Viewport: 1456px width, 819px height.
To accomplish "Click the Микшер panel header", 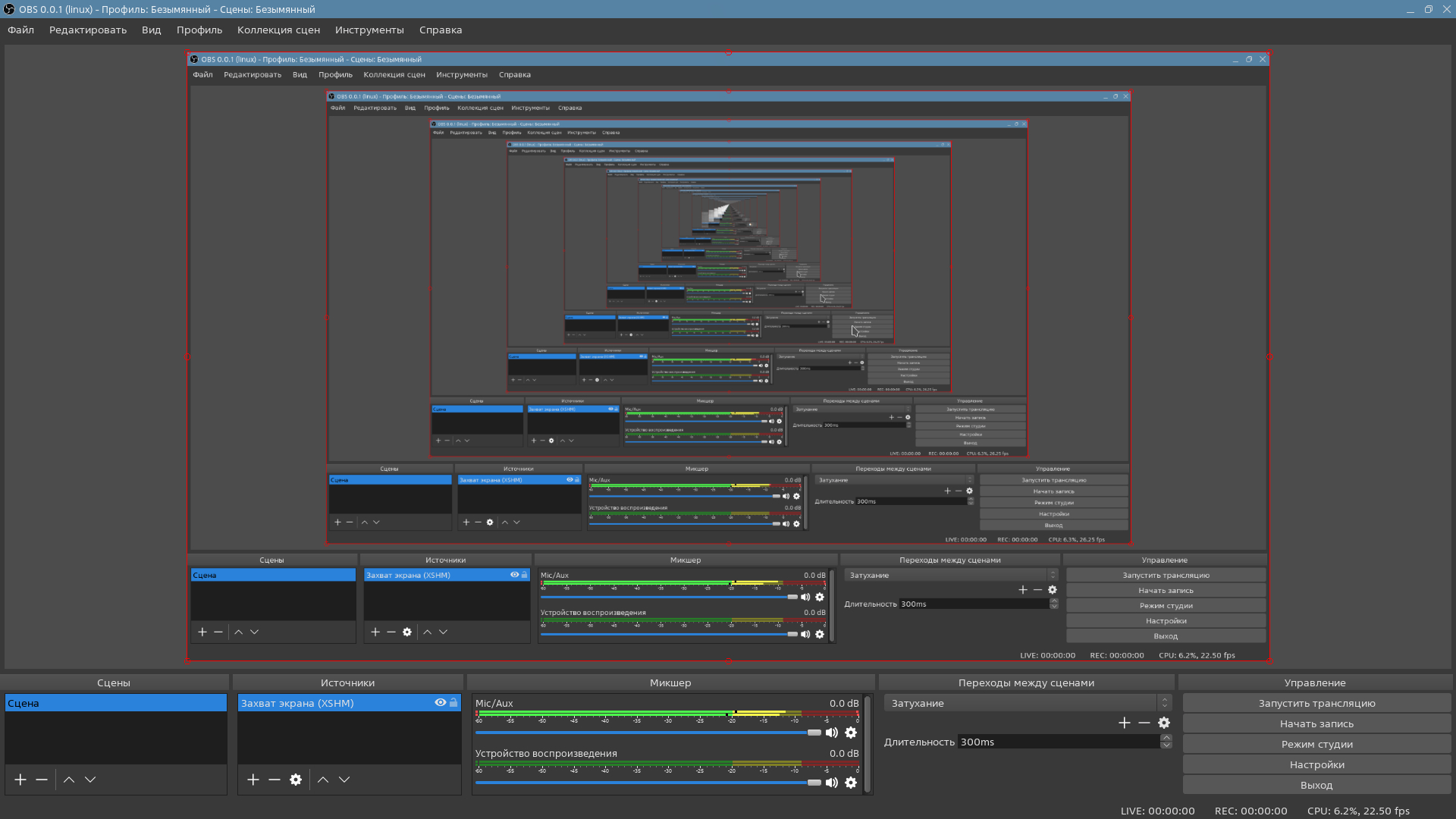I will click(x=670, y=682).
